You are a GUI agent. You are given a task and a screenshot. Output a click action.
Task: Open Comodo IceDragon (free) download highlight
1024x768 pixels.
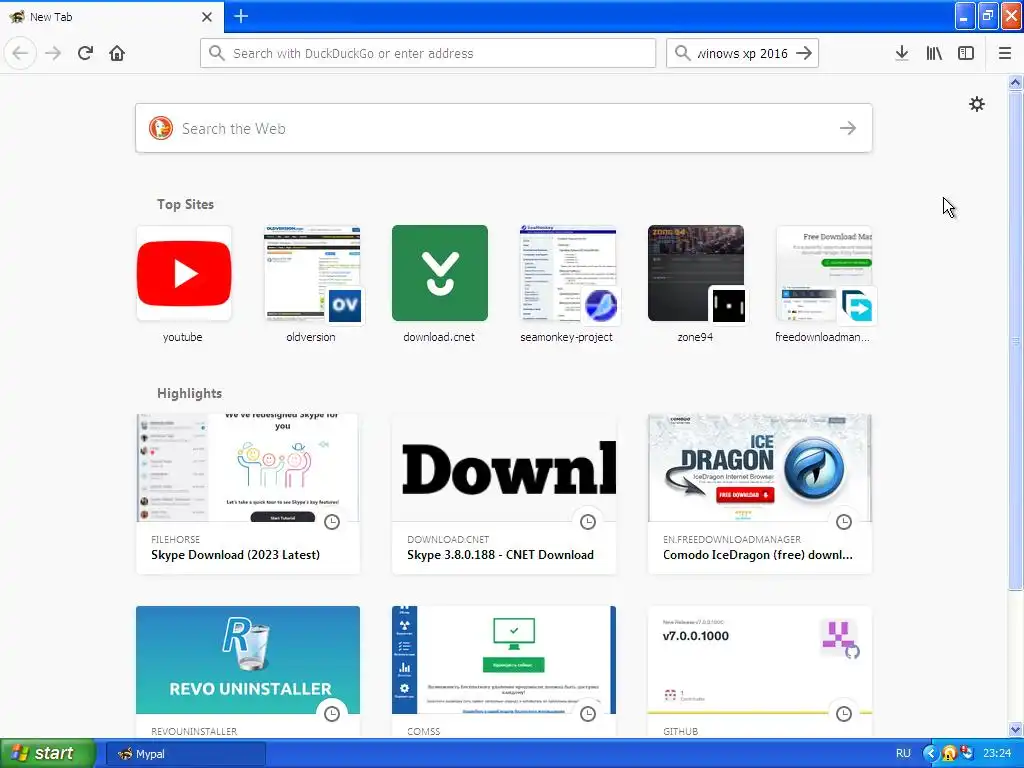[760, 494]
